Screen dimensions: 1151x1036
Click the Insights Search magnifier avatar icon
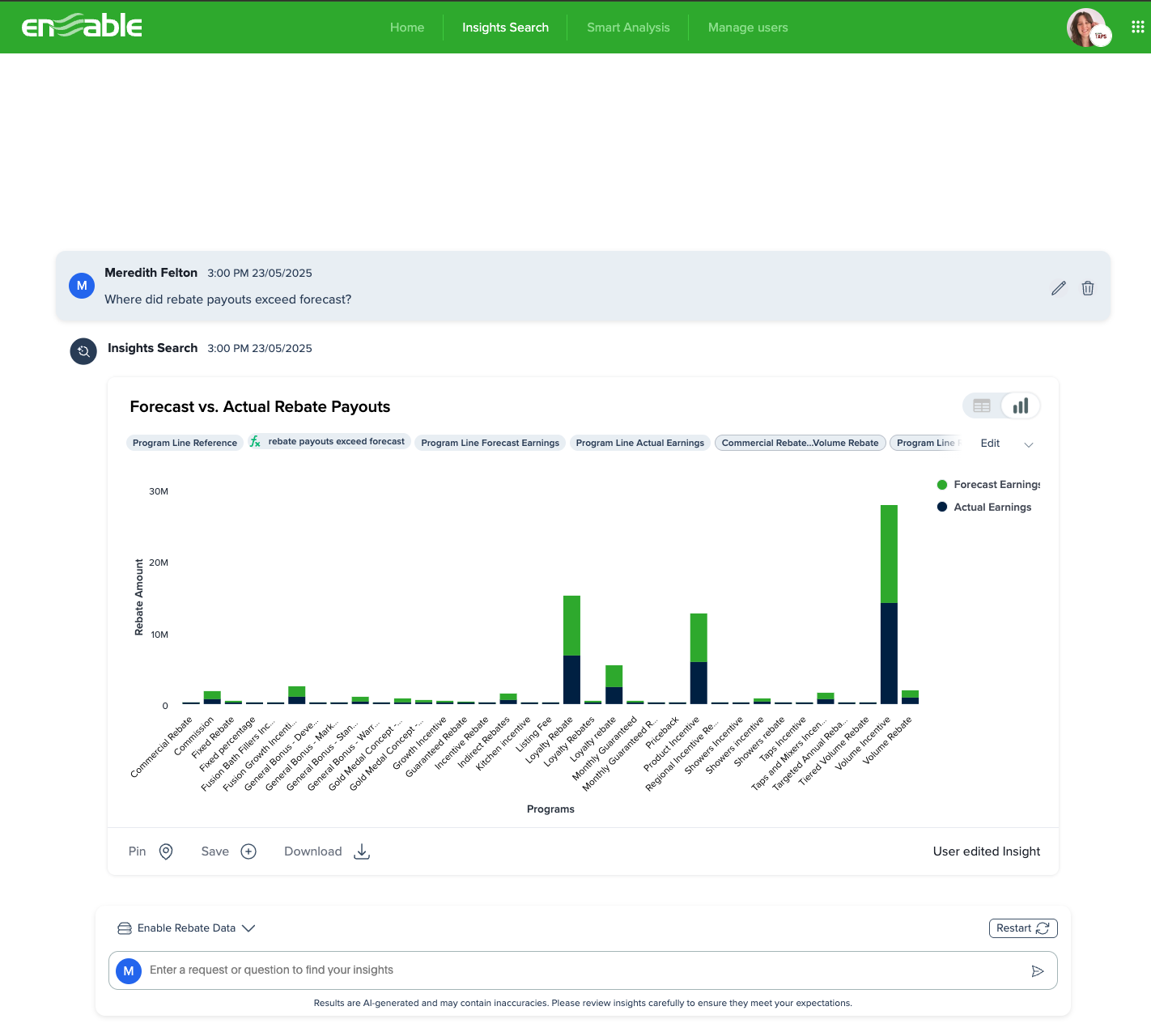(83, 351)
